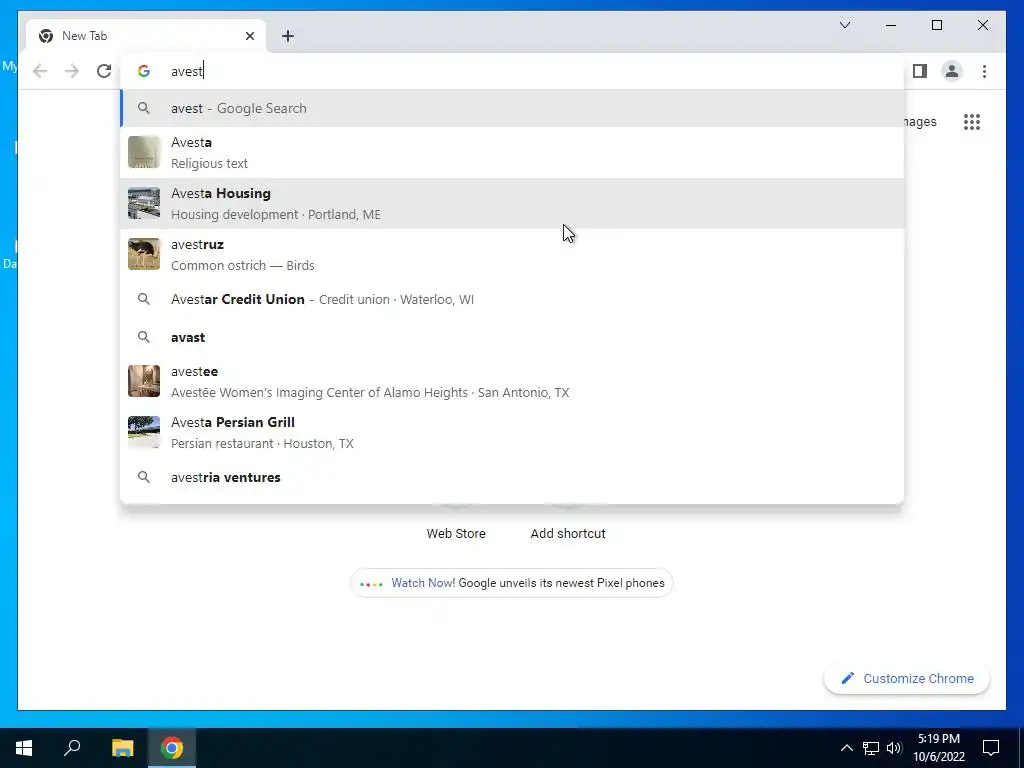Screen dimensions: 1024x768
Task: Open File Explorer from taskbar
Action: [x=122, y=748]
